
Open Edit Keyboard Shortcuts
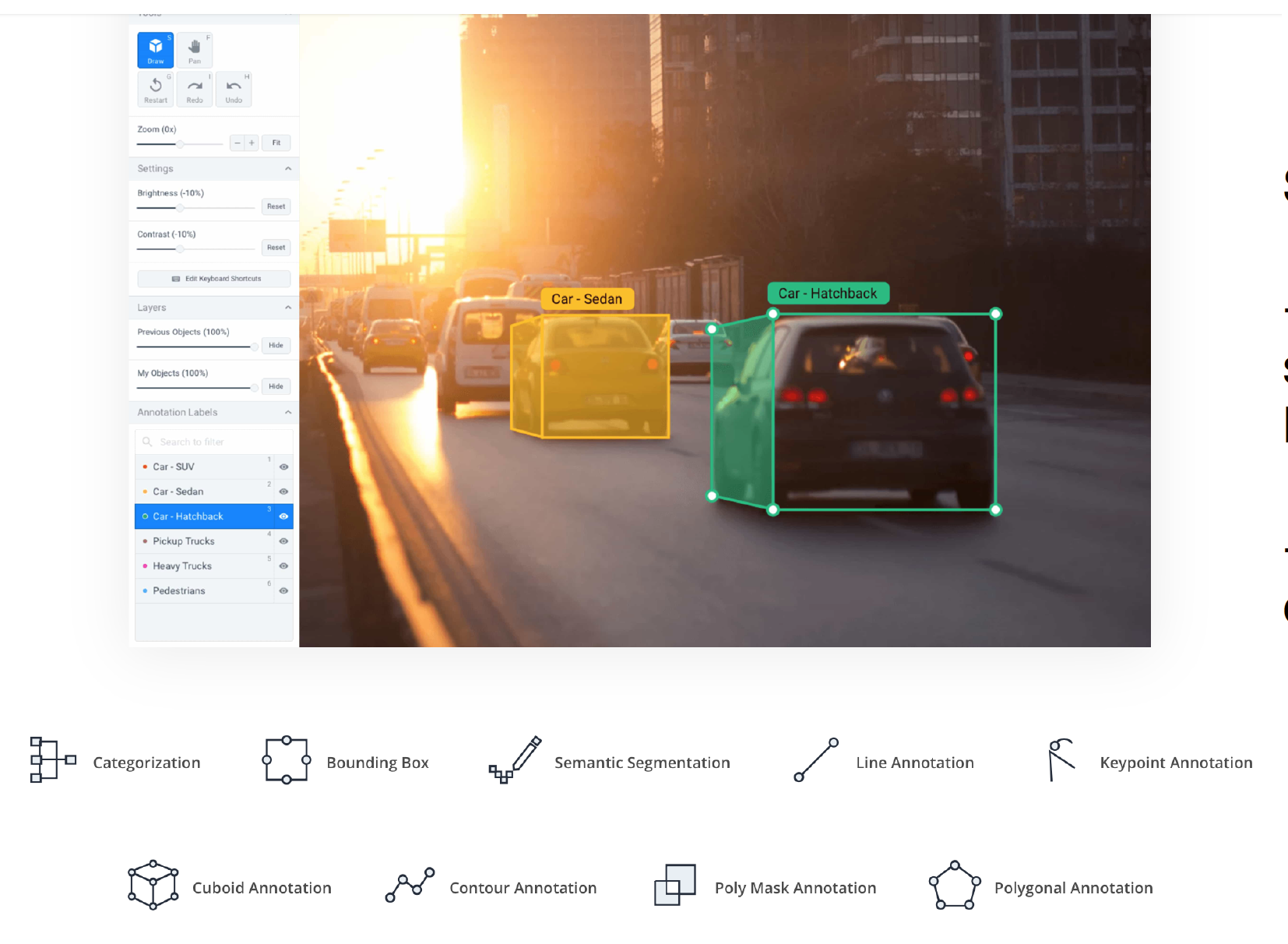pos(214,279)
